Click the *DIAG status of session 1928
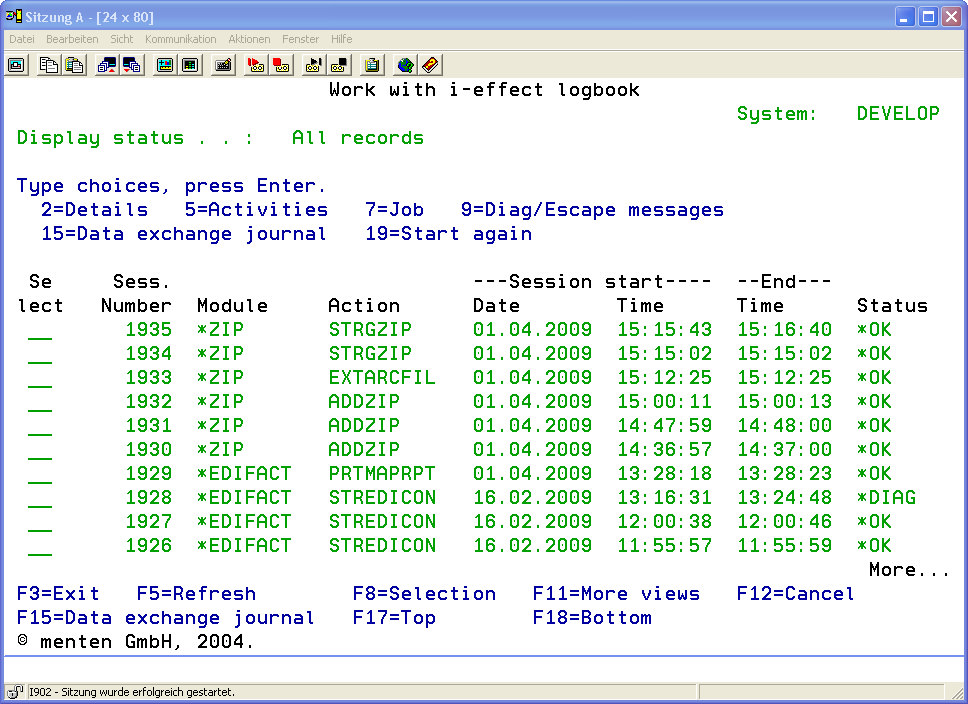968x704 pixels. (886, 498)
